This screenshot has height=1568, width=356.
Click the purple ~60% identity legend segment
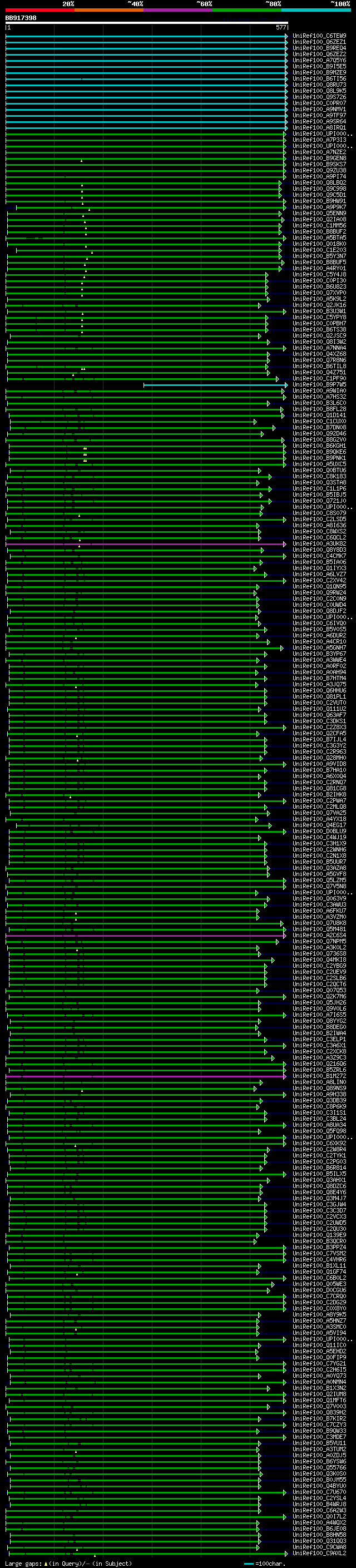tap(179, 10)
